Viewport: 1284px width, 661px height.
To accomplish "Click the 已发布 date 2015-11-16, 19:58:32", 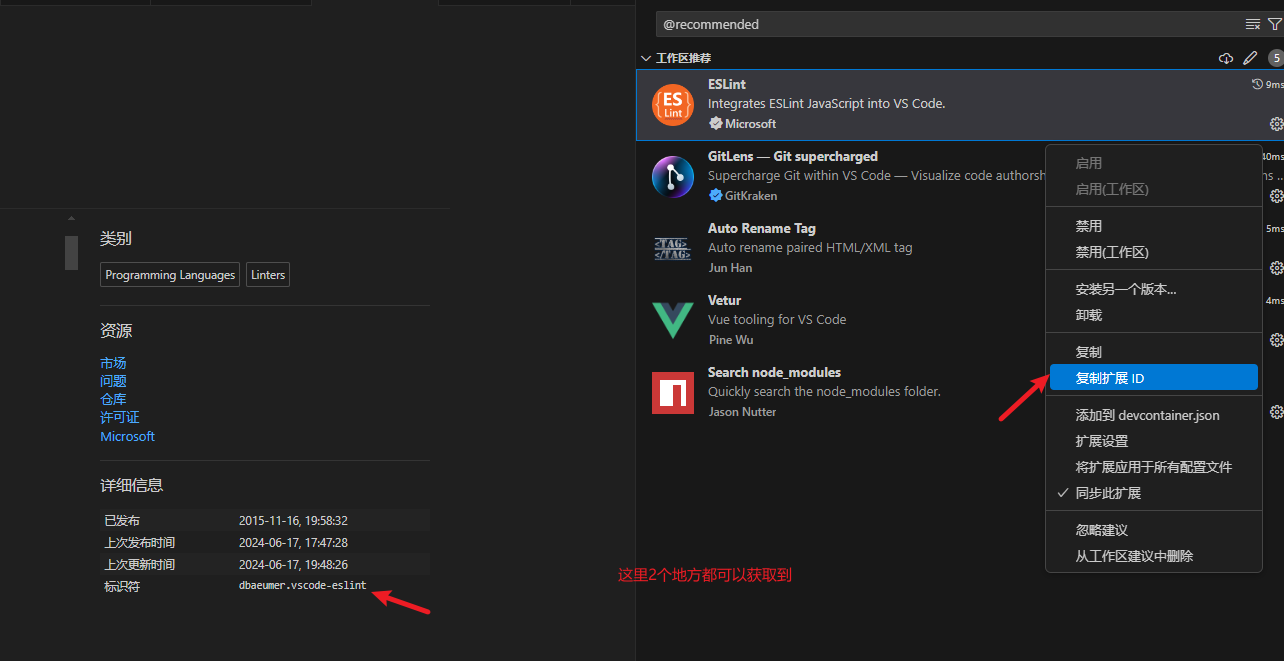I will [x=293, y=520].
